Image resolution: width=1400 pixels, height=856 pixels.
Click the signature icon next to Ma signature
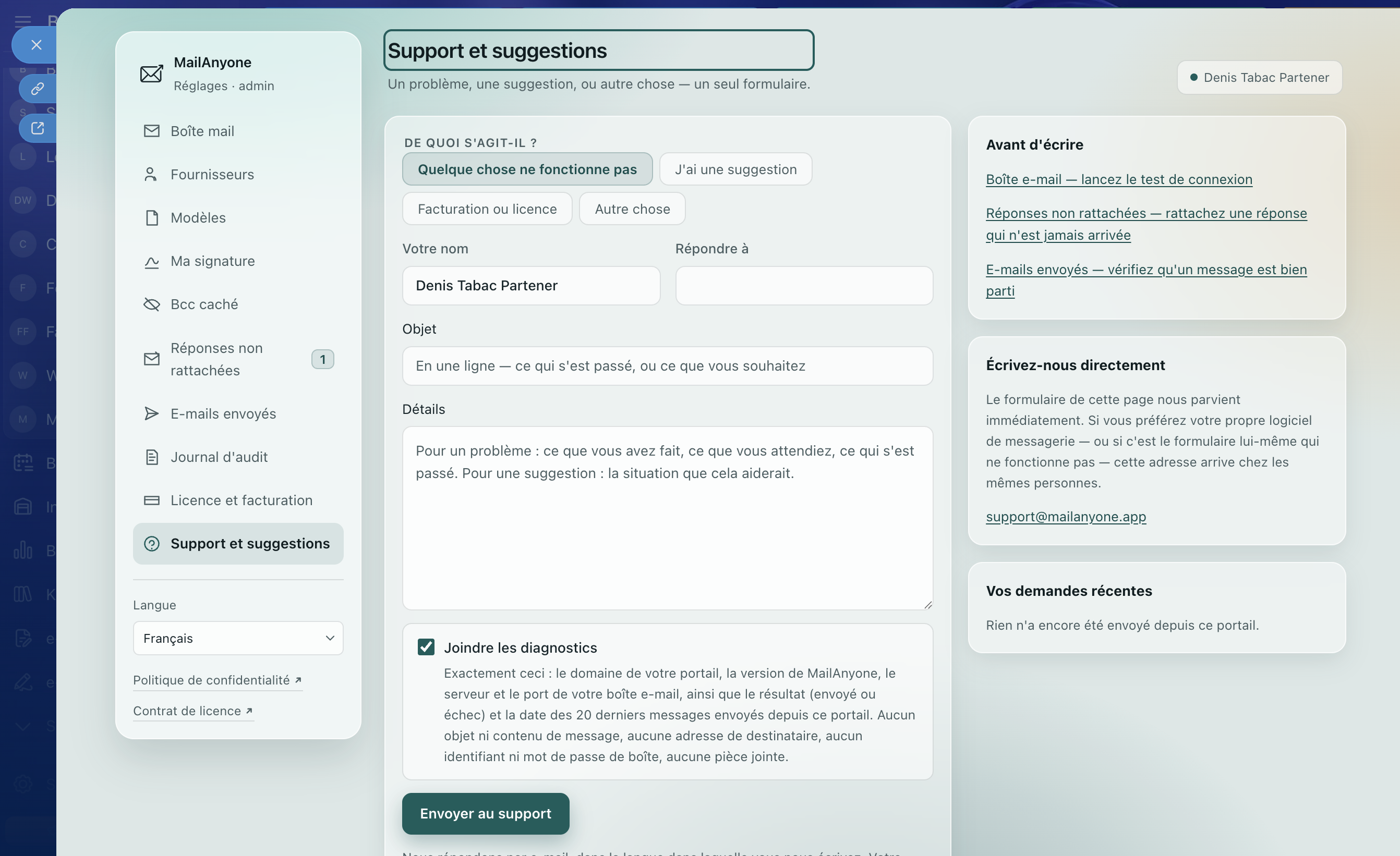click(152, 261)
